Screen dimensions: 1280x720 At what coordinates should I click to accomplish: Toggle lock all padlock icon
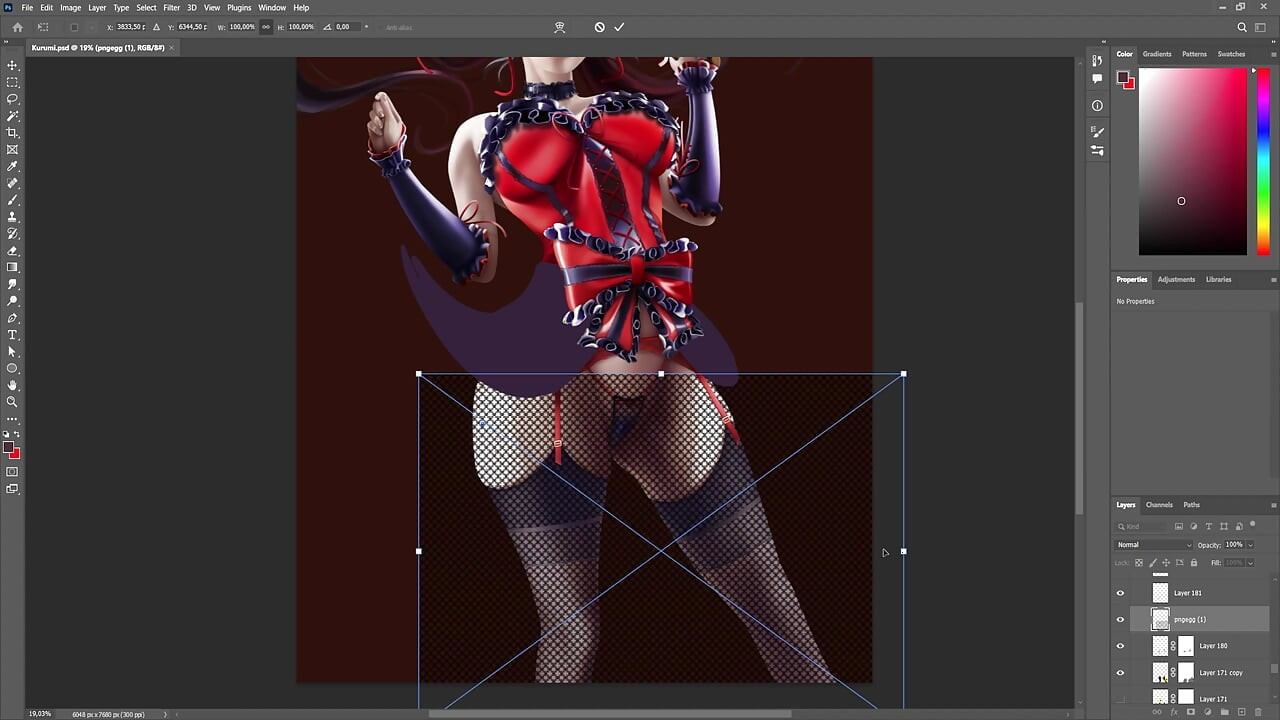point(1195,563)
